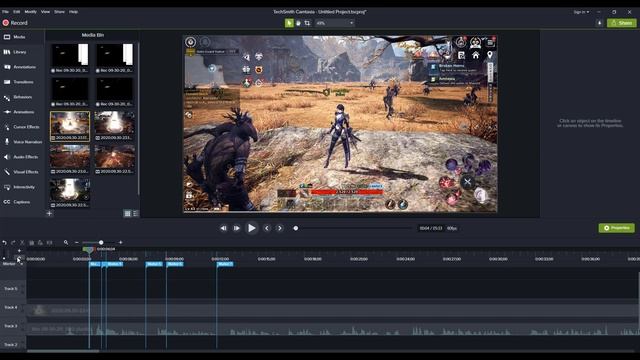Click the add track plus button
The height and width of the screenshot is (360, 640).
pos(19,251)
